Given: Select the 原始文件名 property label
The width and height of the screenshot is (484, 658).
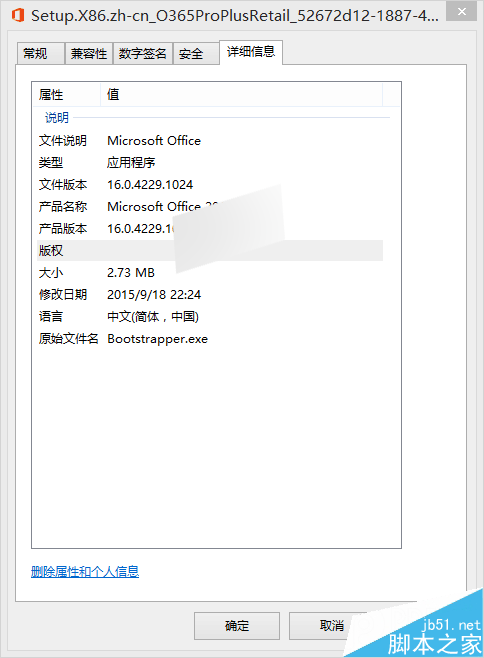Looking at the screenshot, I should click(68, 339).
